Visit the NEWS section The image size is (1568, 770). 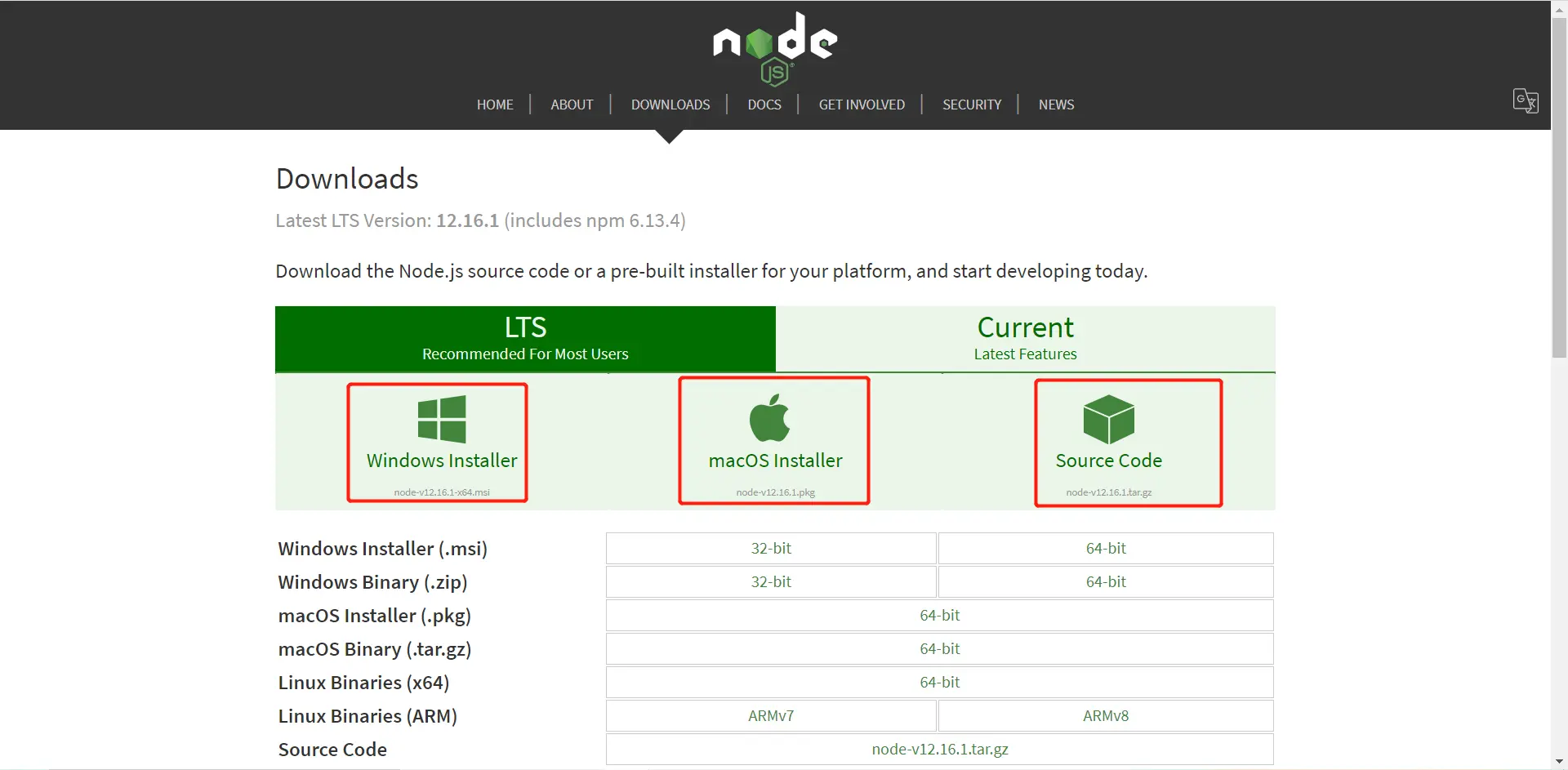point(1056,105)
